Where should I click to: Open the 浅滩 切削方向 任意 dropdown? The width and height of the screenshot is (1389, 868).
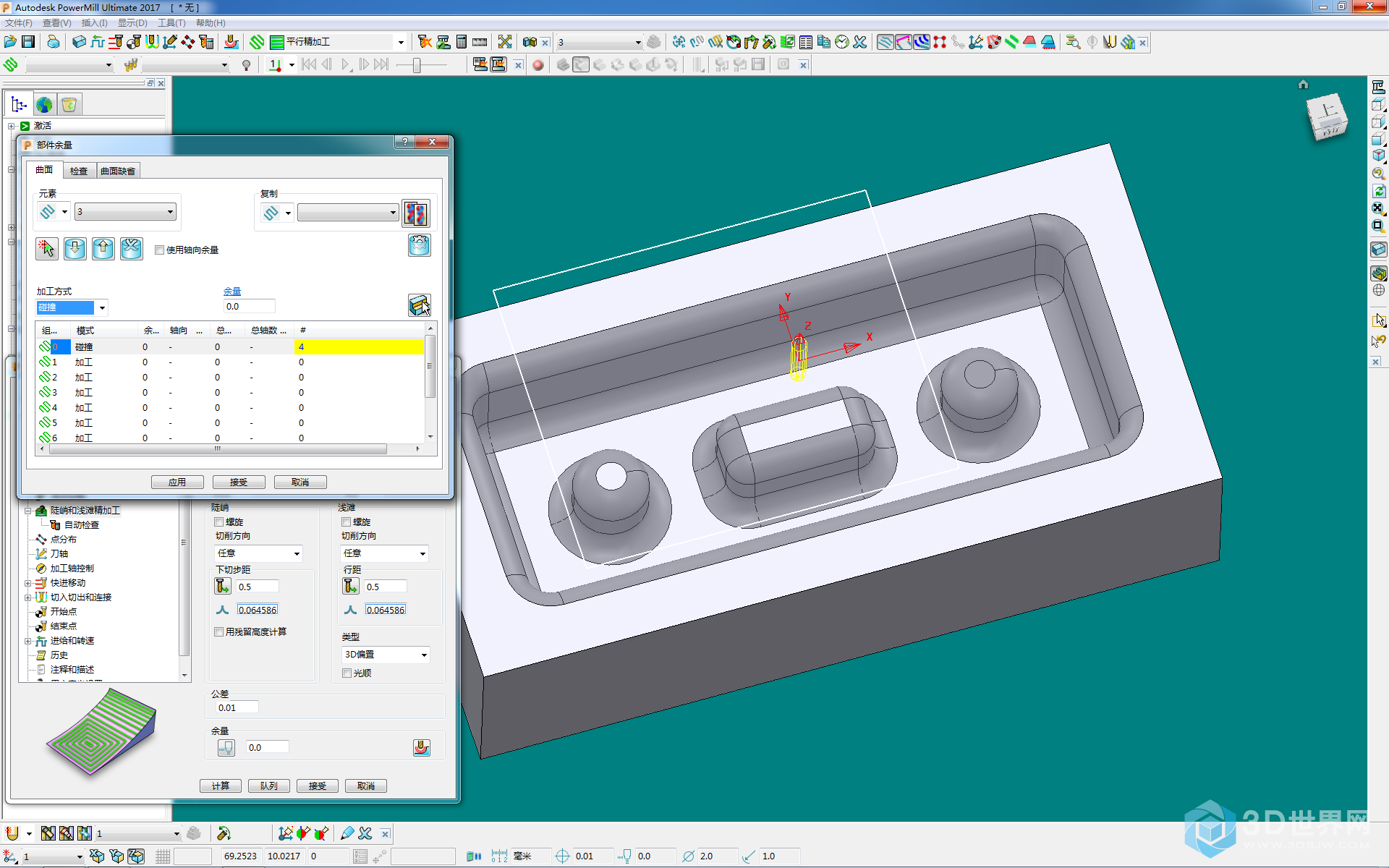click(x=385, y=553)
